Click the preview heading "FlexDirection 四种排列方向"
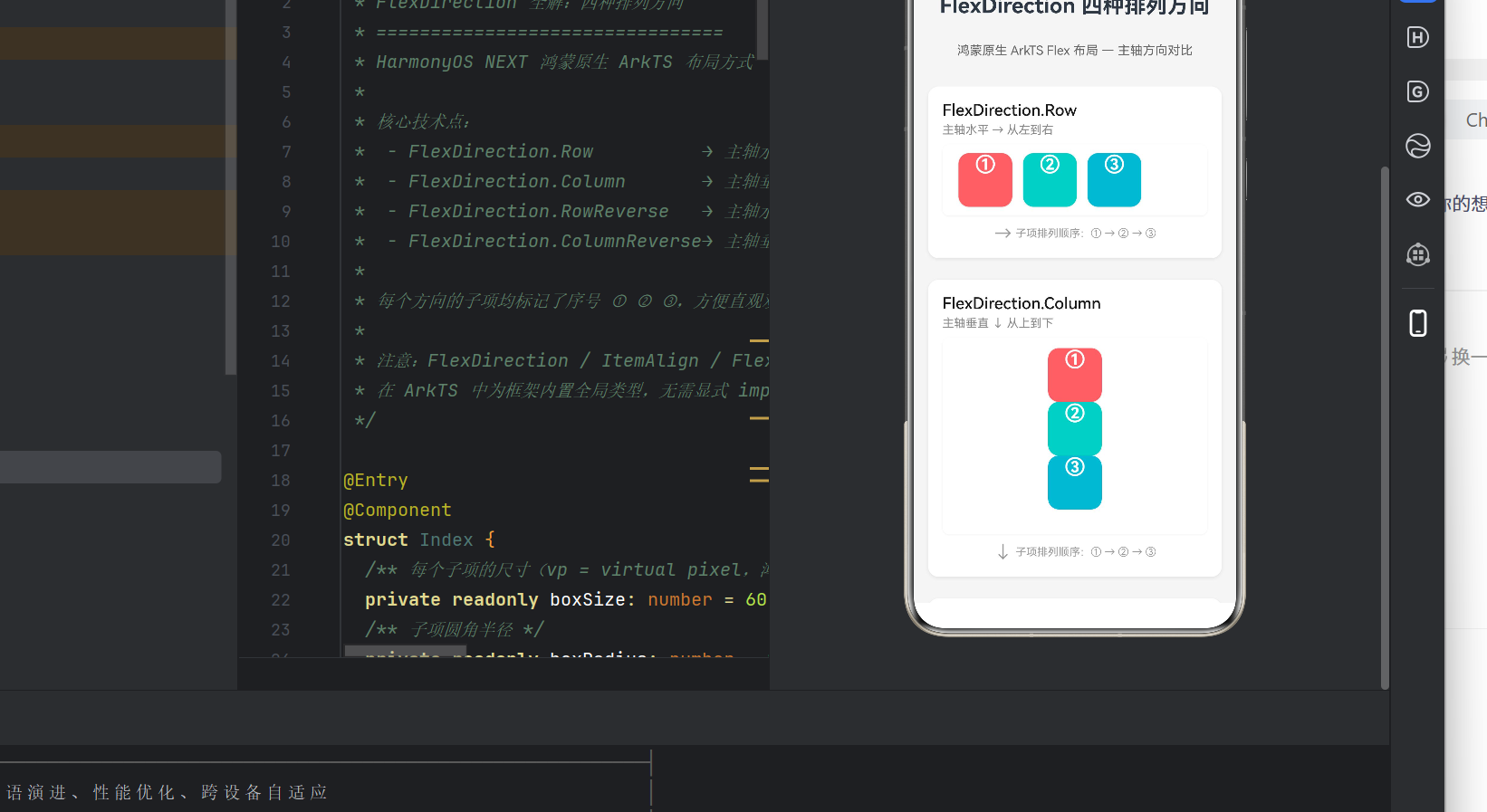The image size is (1487, 812). pyautogui.click(x=1075, y=8)
